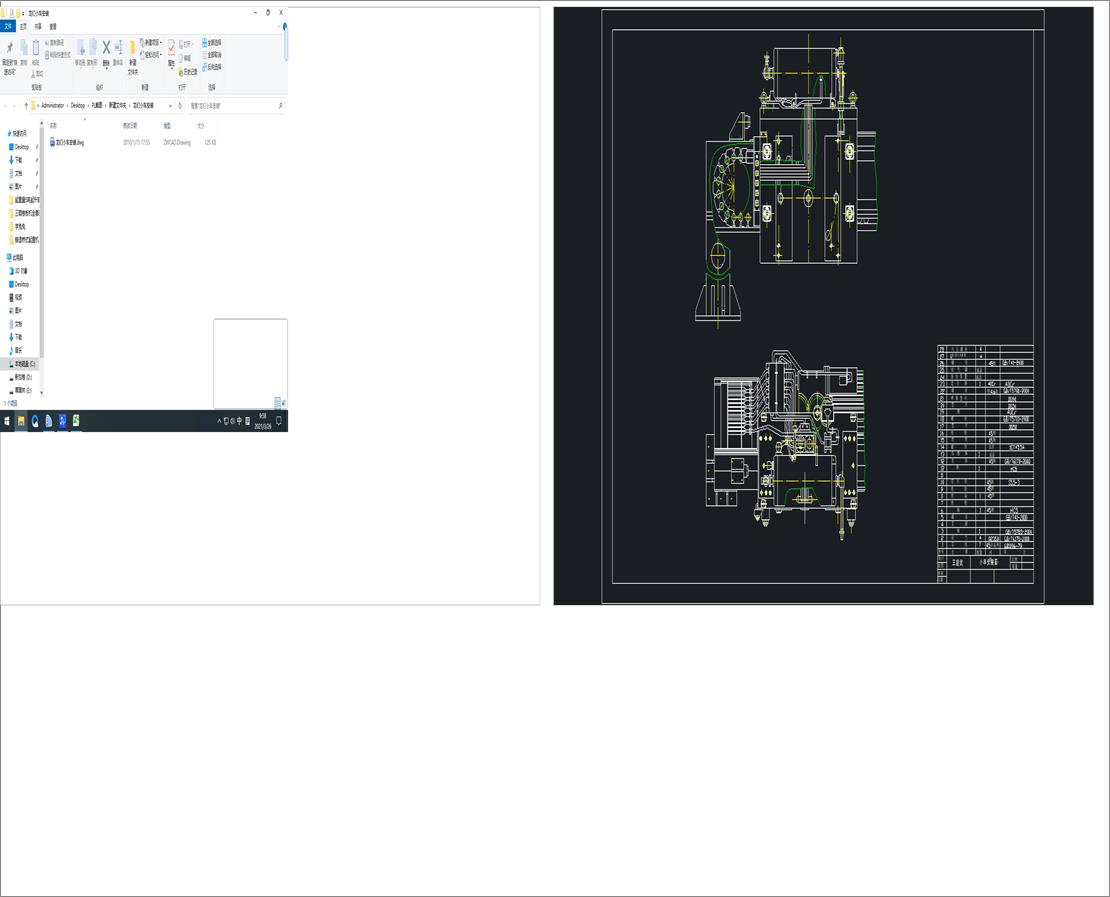Click the Paste clipboard icon in the ribbon
The height and width of the screenshot is (897, 1110).
pos(35,48)
